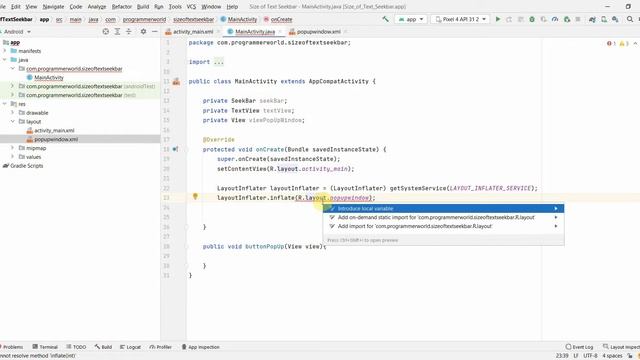Switch to the popupwindow.xml editor tab

click(x=318, y=31)
